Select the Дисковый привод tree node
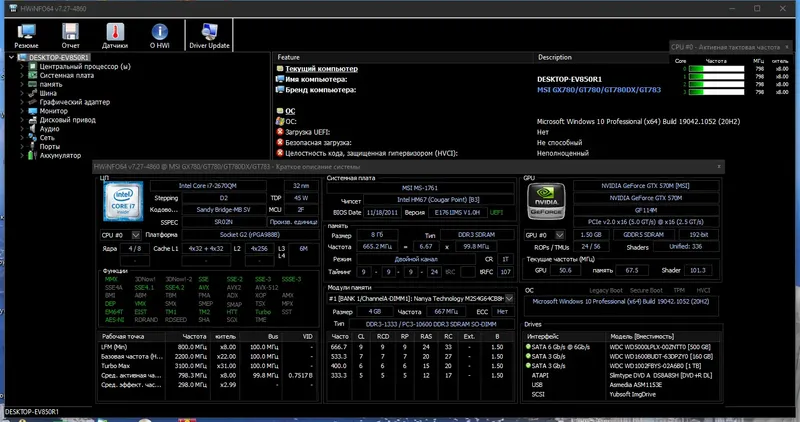Image resolution: width=800 pixels, height=422 pixels. click(67, 120)
